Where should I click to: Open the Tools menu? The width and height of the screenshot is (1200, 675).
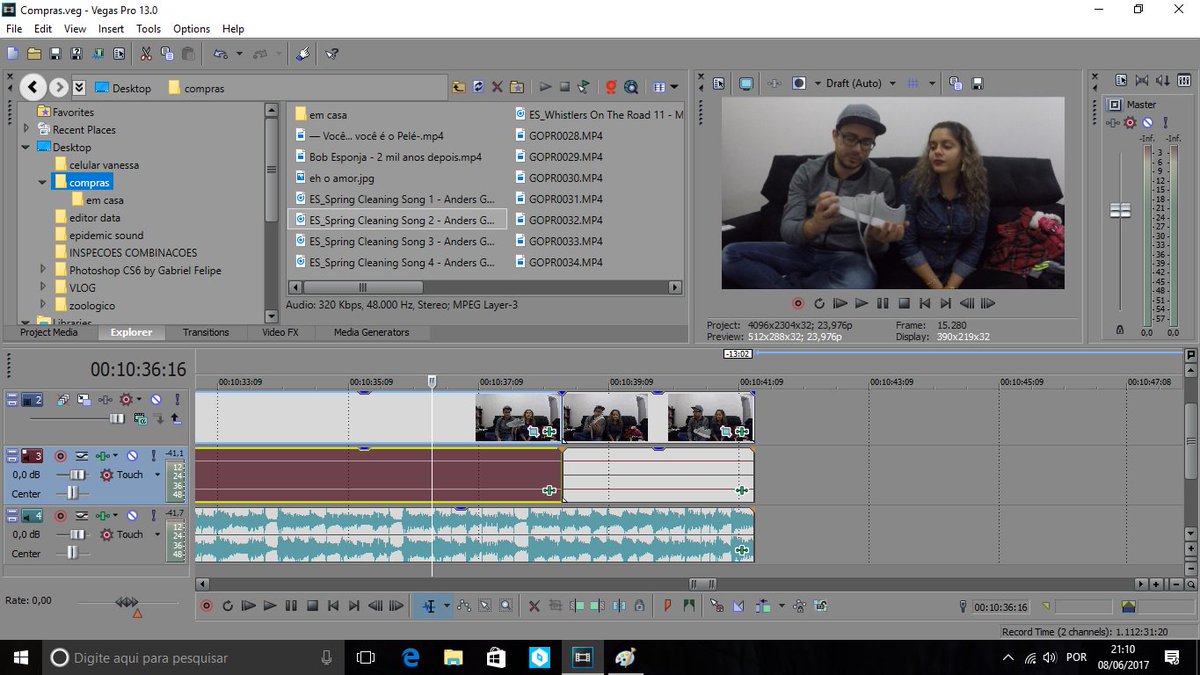coord(149,29)
